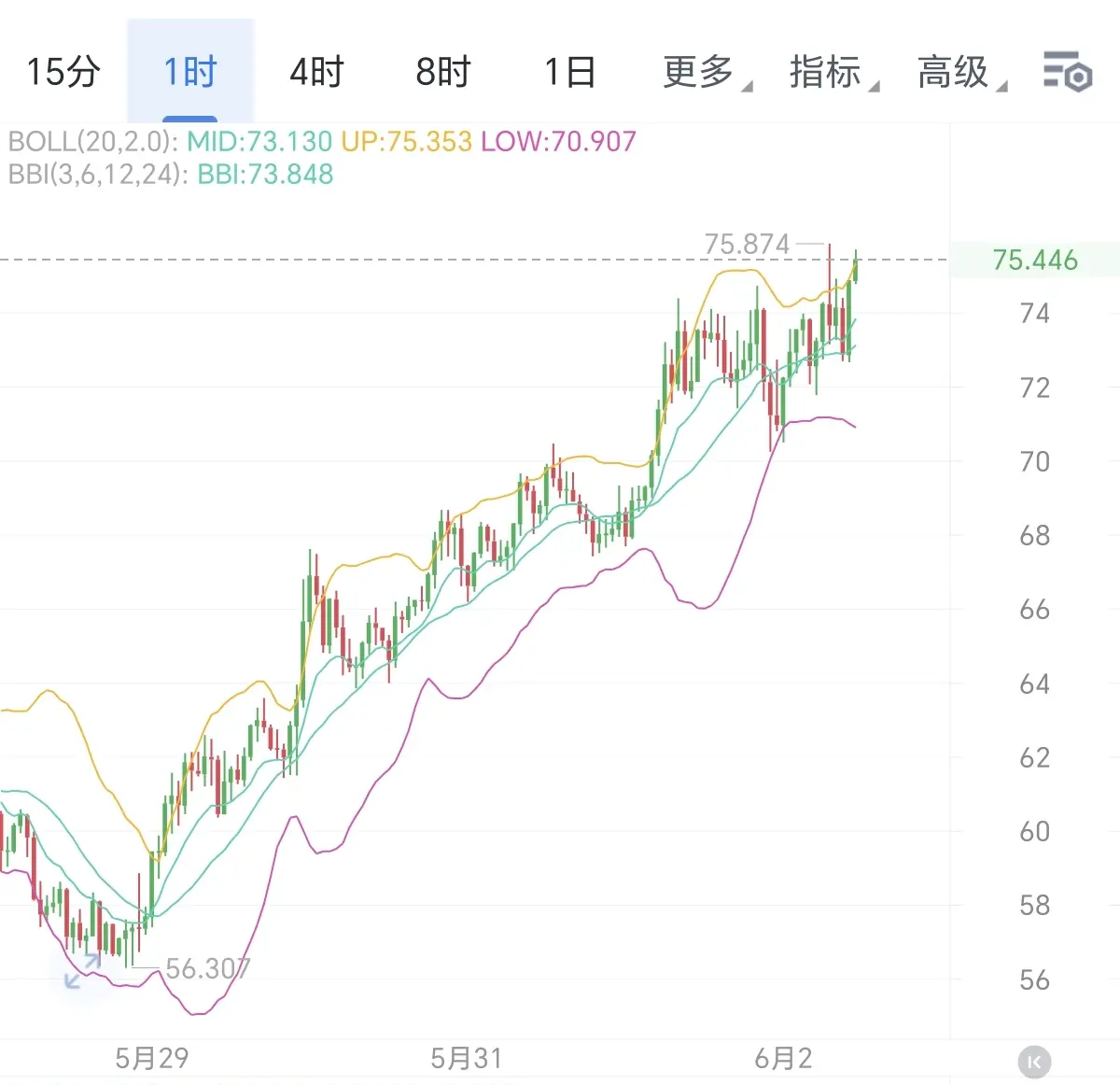Tap the 72 price axis label
This screenshot has height=1085, width=1120.
click(1034, 387)
